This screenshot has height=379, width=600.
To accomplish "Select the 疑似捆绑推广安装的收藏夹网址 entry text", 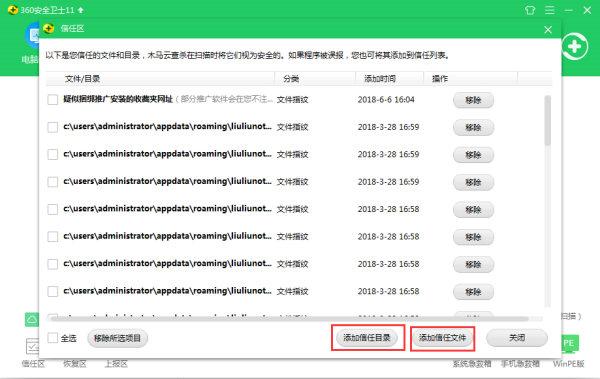I will coord(118,100).
